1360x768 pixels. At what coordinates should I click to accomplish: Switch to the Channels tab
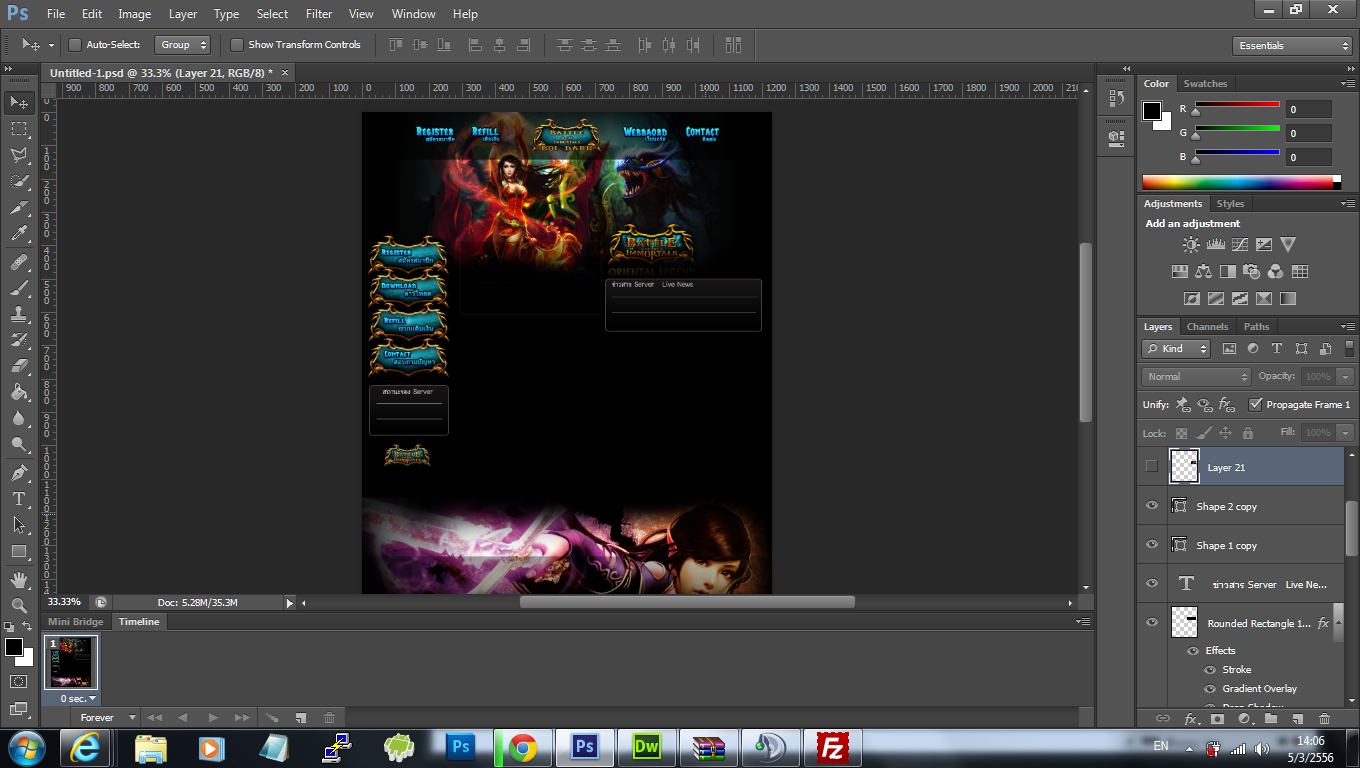point(1207,327)
